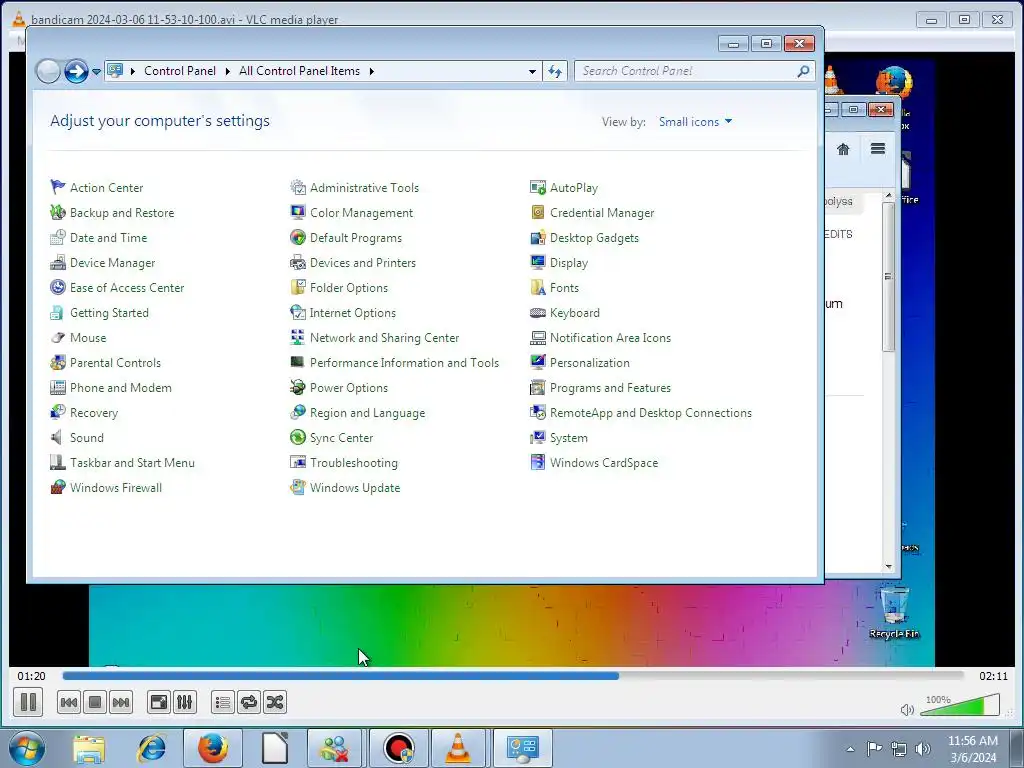
Task: Select All Control Panel Items breadcrumb
Action: tap(299, 71)
